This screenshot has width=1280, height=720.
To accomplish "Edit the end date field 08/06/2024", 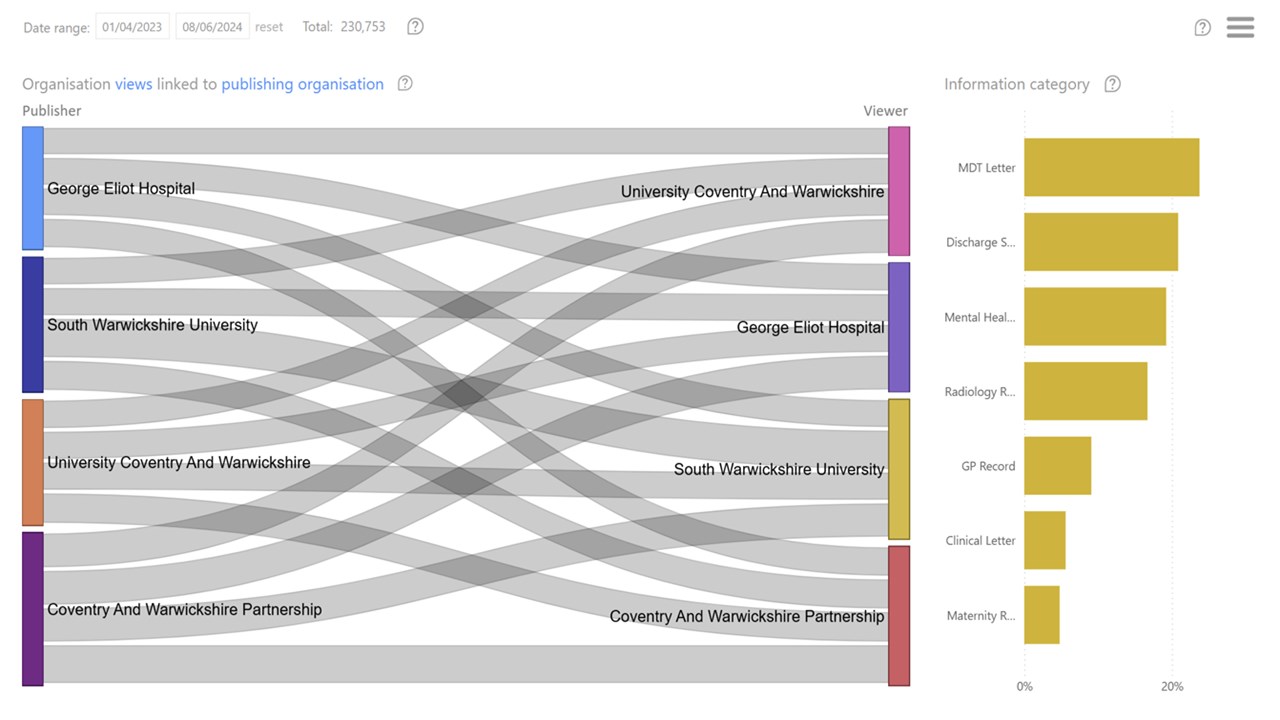I will click(x=213, y=27).
